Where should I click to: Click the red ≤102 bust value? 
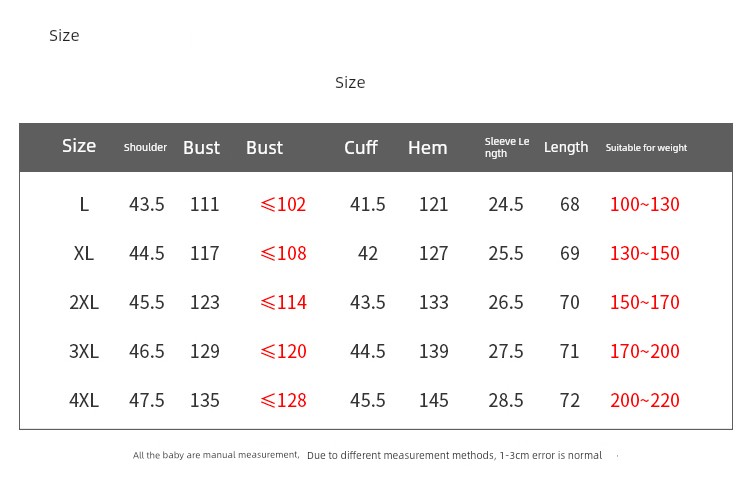(283, 204)
